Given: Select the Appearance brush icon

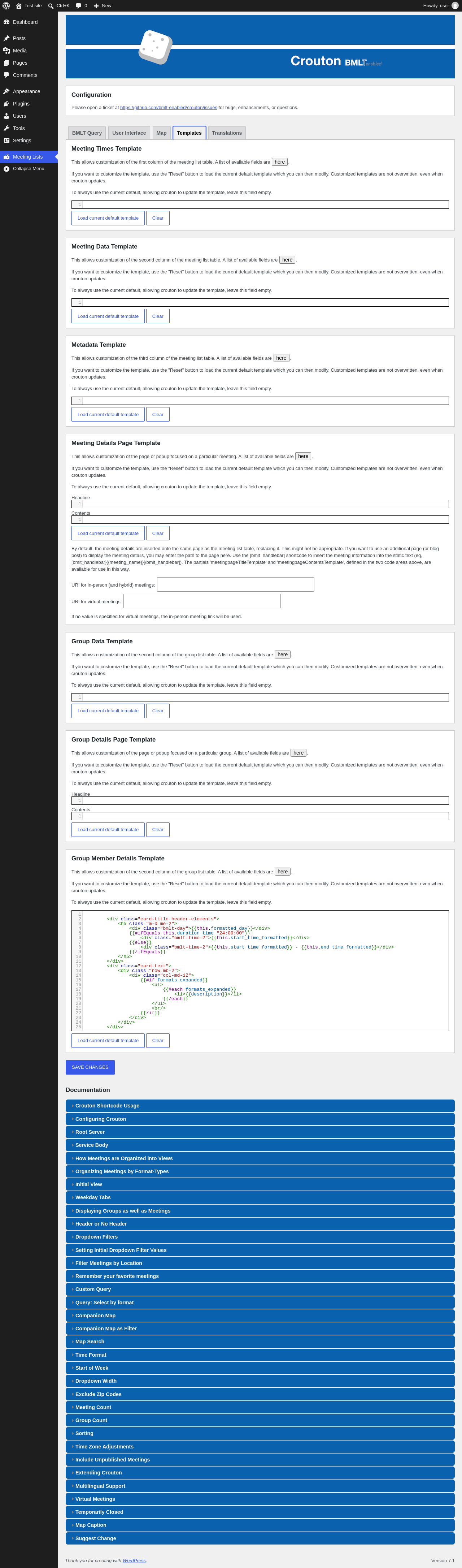Looking at the screenshot, I should (7, 91).
